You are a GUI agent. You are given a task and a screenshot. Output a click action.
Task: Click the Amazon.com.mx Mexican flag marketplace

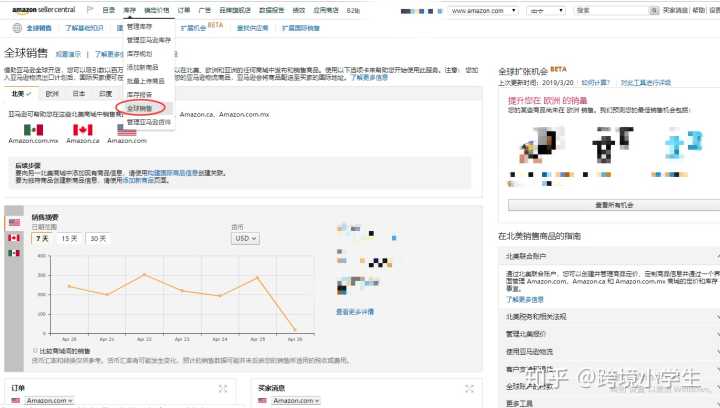(x=33, y=130)
